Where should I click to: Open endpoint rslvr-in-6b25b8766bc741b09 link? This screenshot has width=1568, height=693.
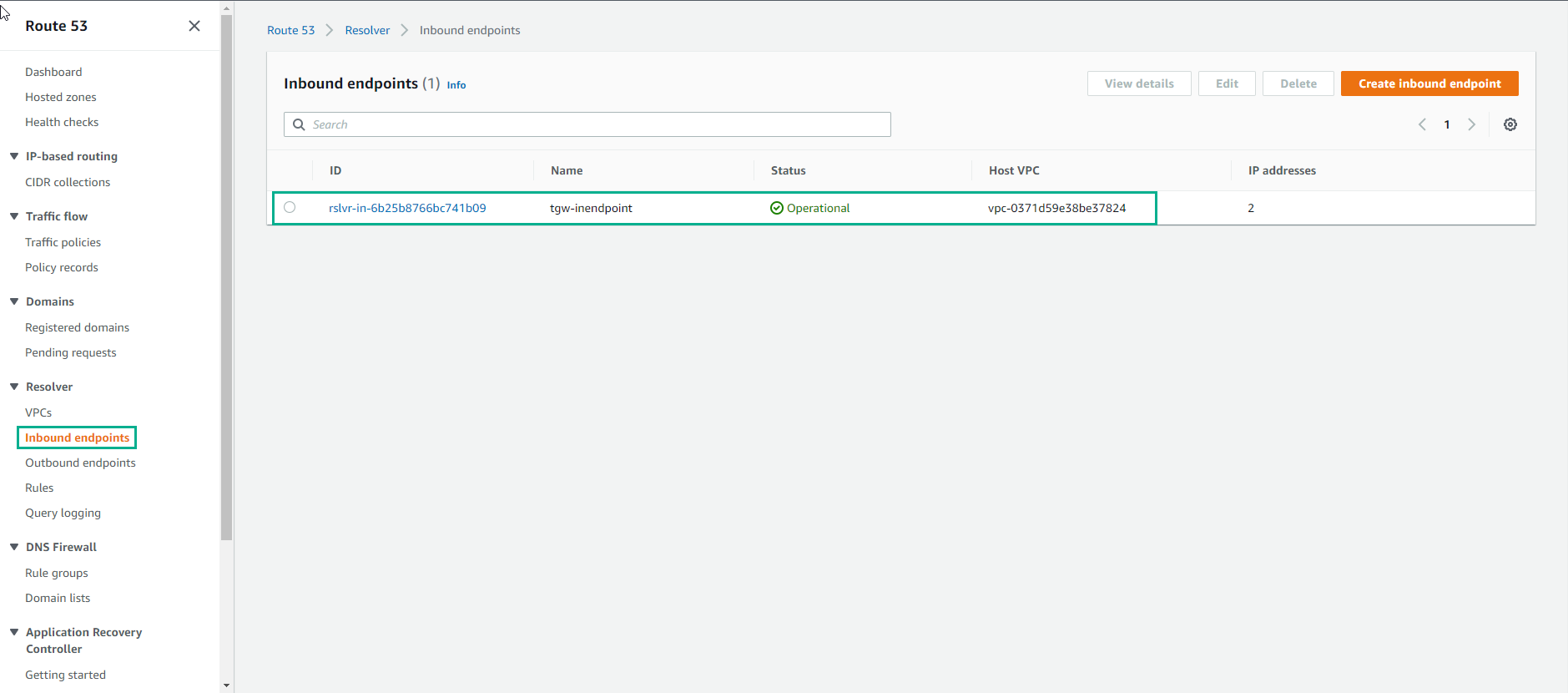407,208
